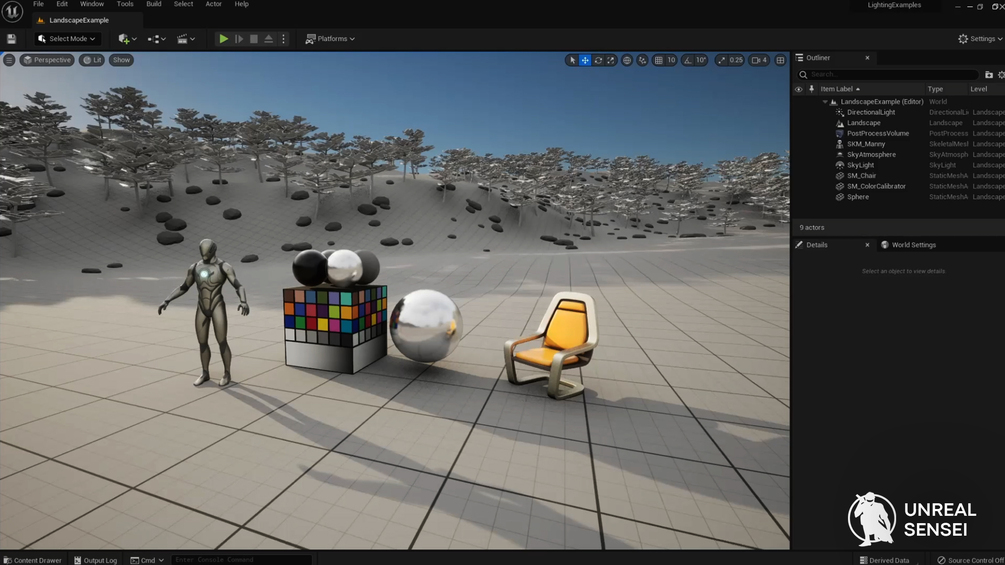Open the File menu
Viewport: 1005px width, 565px height.
(38, 4)
